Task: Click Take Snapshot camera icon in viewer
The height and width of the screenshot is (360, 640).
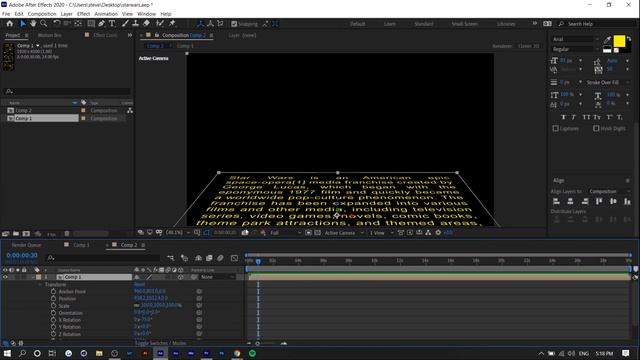Action: click(x=245, y=233)
